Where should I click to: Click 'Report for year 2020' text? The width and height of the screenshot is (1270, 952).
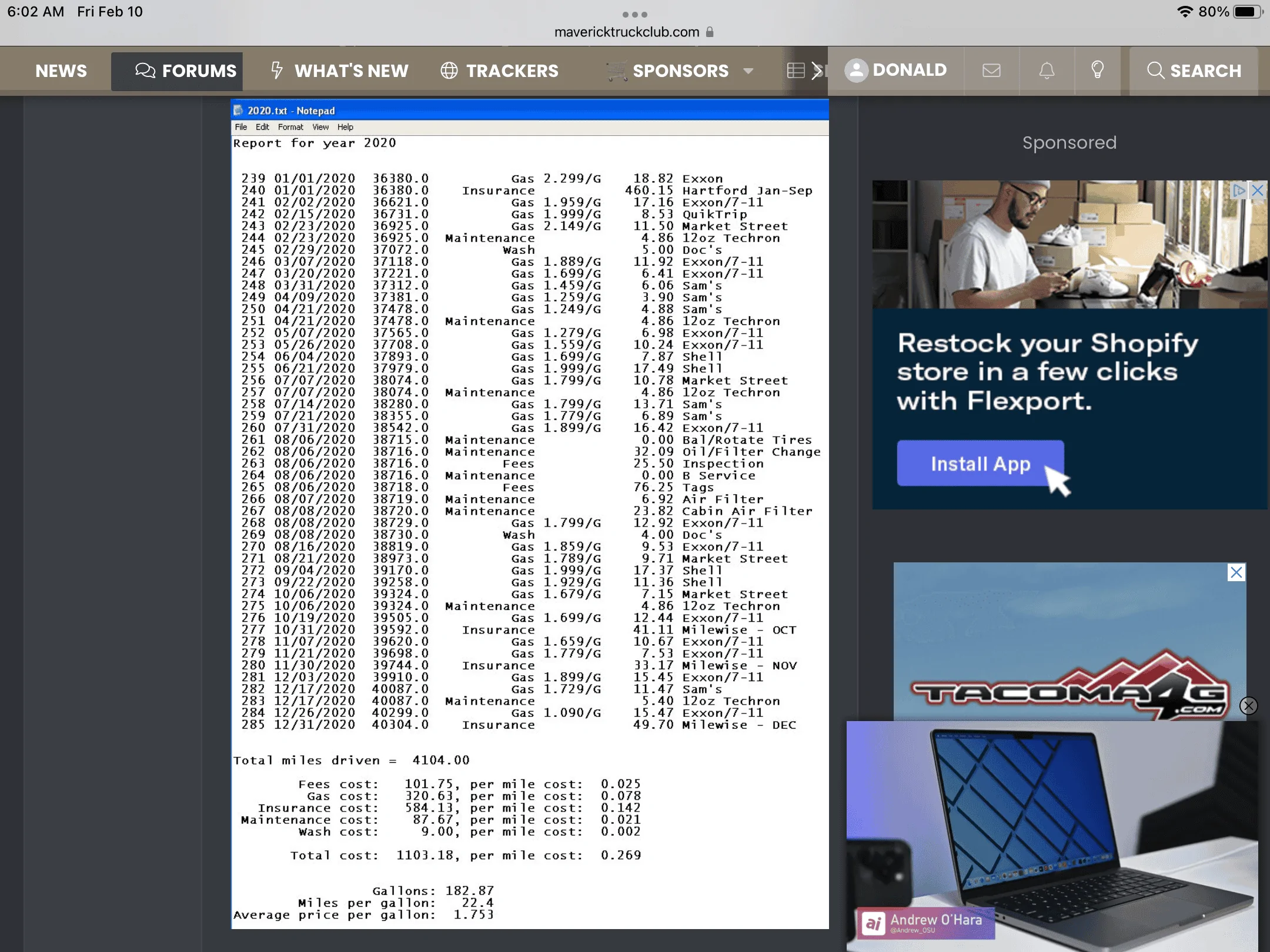click(315, 143)
